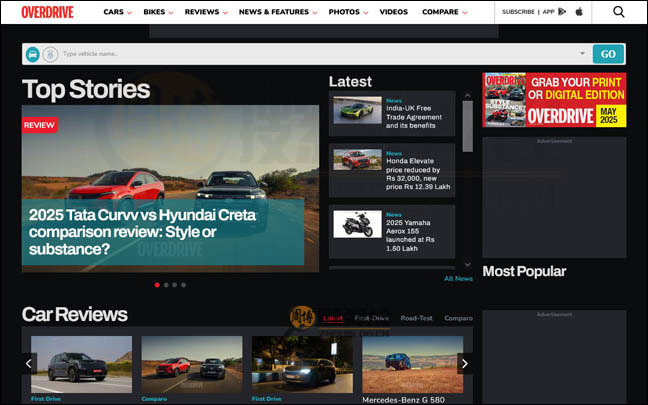The height and width of the screenshot is (405, 648).
Task: Expand the Reviews menu
Action: coord(206,12)
